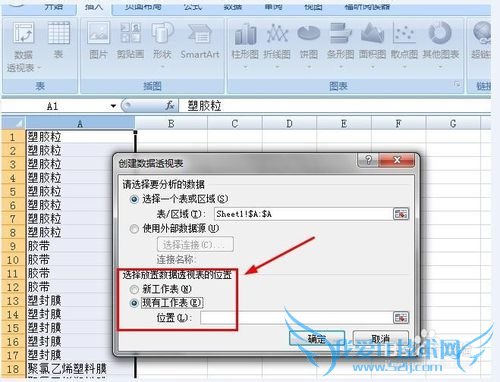Expand the 散点图 dropdown arrow
The image size is (500, 382).
pos(404,67)
